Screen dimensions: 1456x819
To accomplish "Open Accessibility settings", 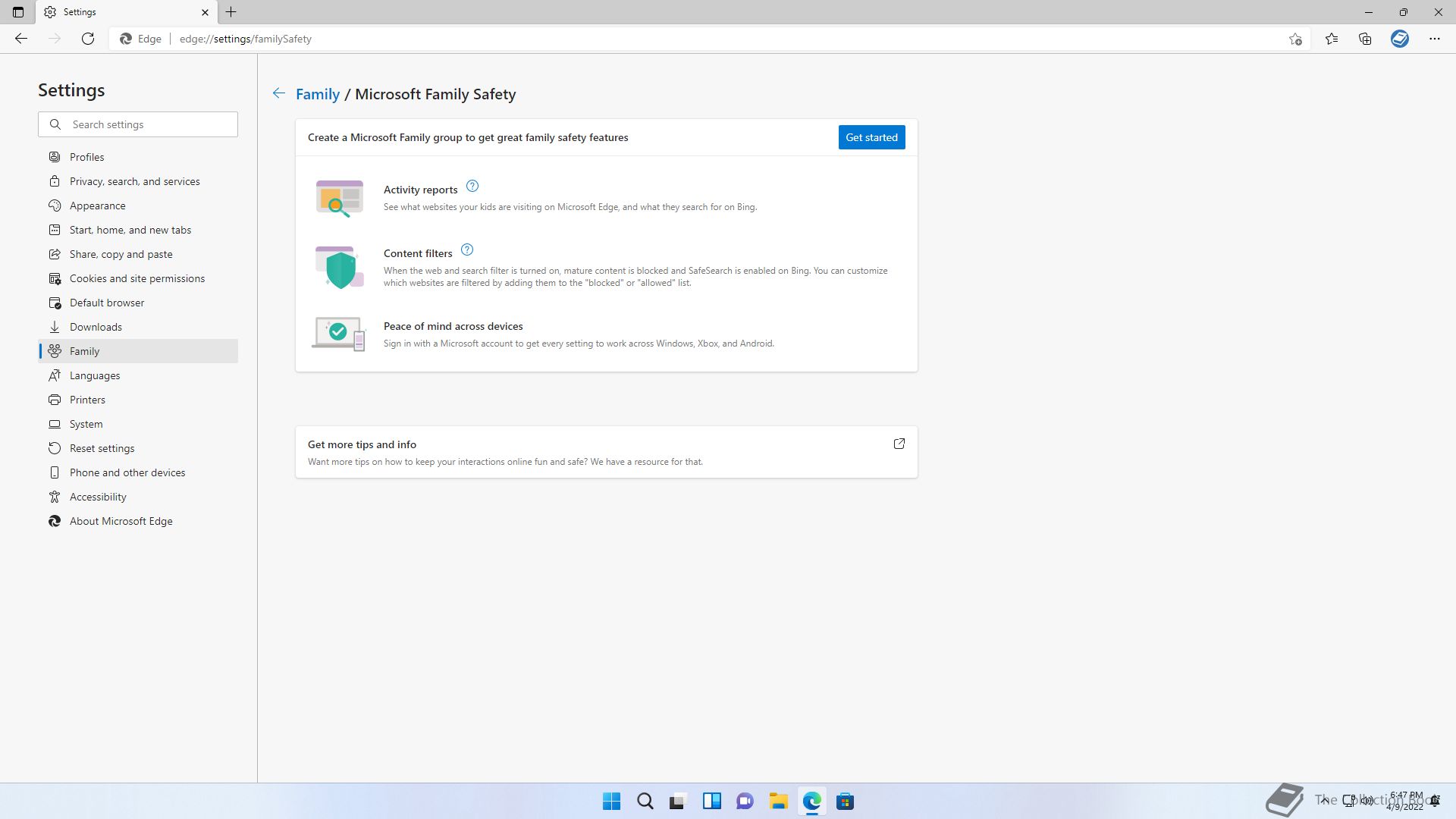I will [138, 497].
